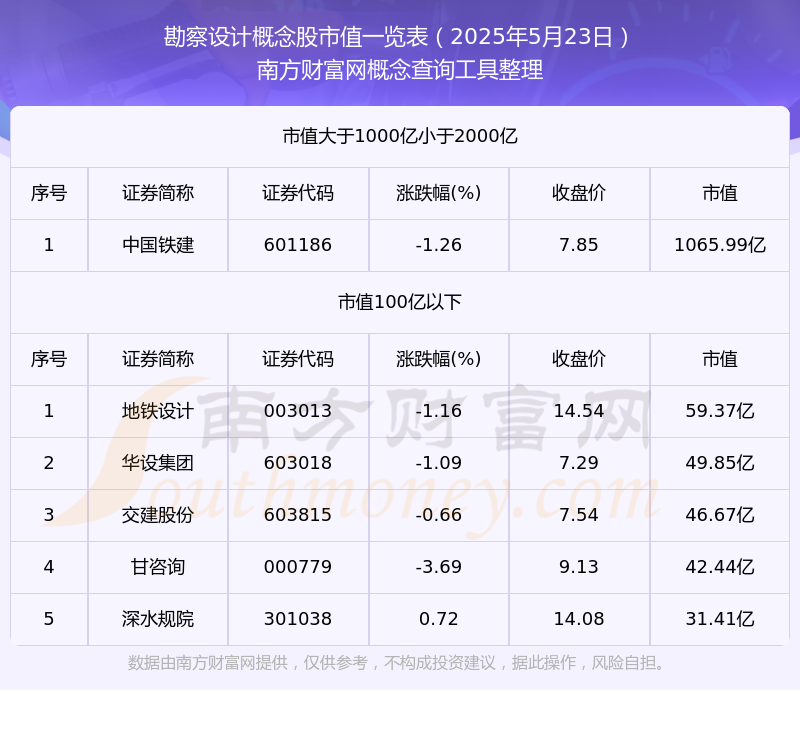The height and width of the screenshot is (740, 800).
Task: Select the 深水规院 stock name cell
Action: (158, 619)
